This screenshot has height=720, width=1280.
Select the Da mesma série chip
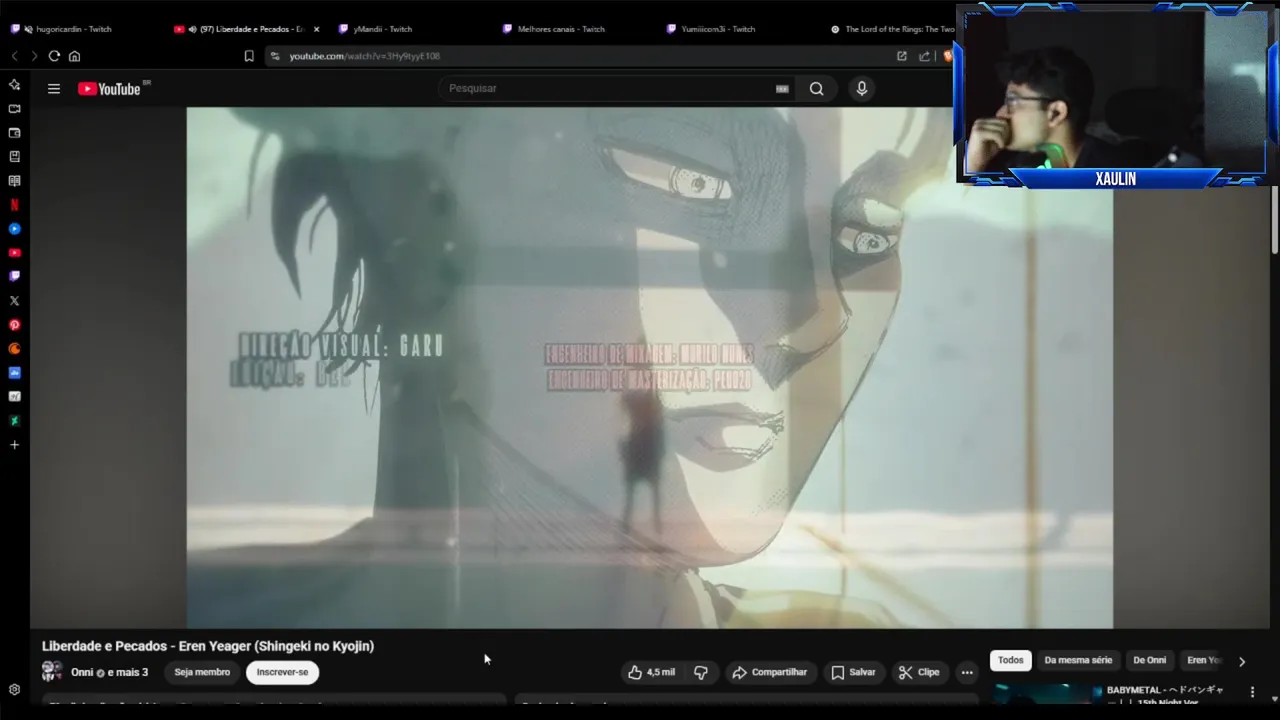(1078, 660)
